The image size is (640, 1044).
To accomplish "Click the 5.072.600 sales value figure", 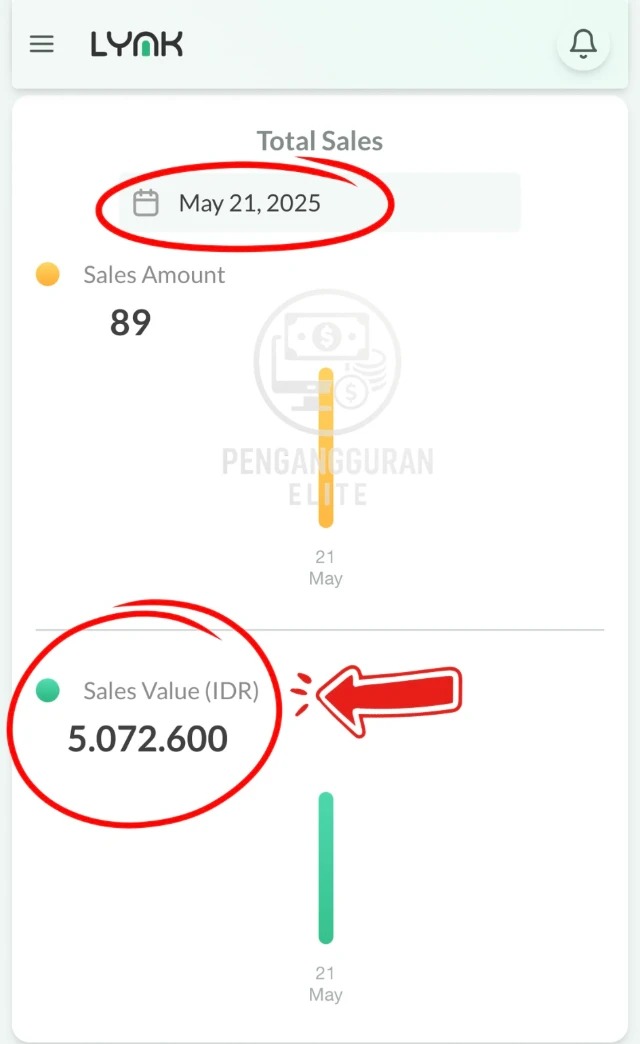I will 148,739.
